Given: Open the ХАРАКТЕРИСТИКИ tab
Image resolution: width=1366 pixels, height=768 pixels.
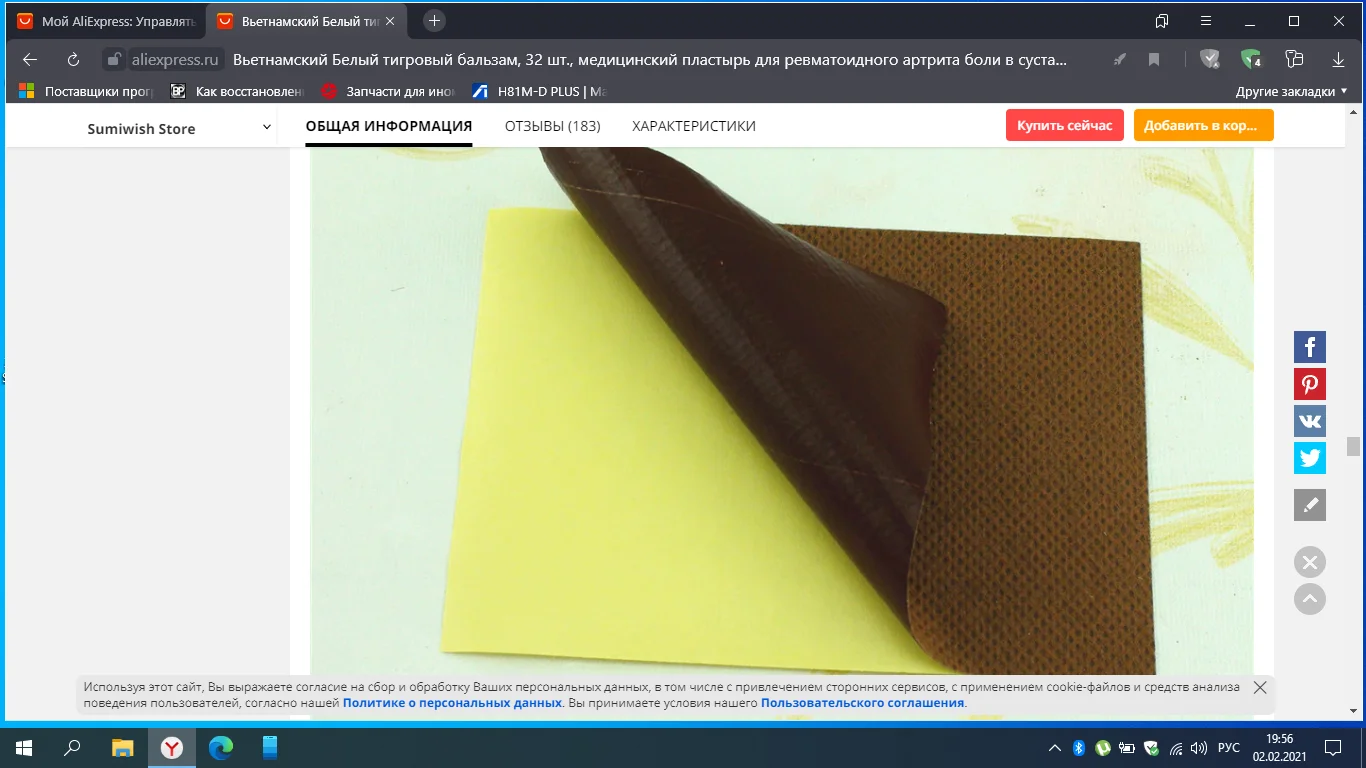Looking at the screenshot, I should (694, 126).
